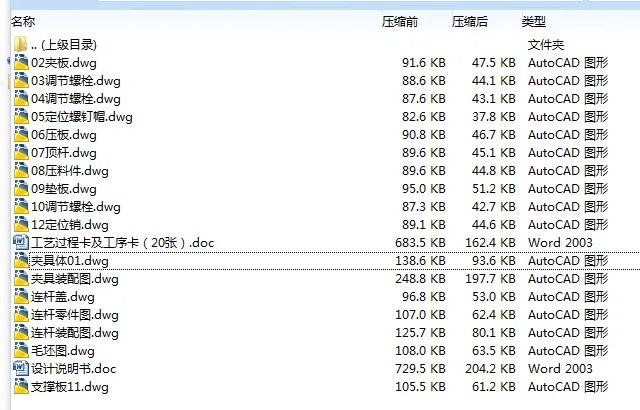Viewport: 640px width, 410px height.
Task: Select file name 连杆盖.dwg
Action: [x=63, y=297]
